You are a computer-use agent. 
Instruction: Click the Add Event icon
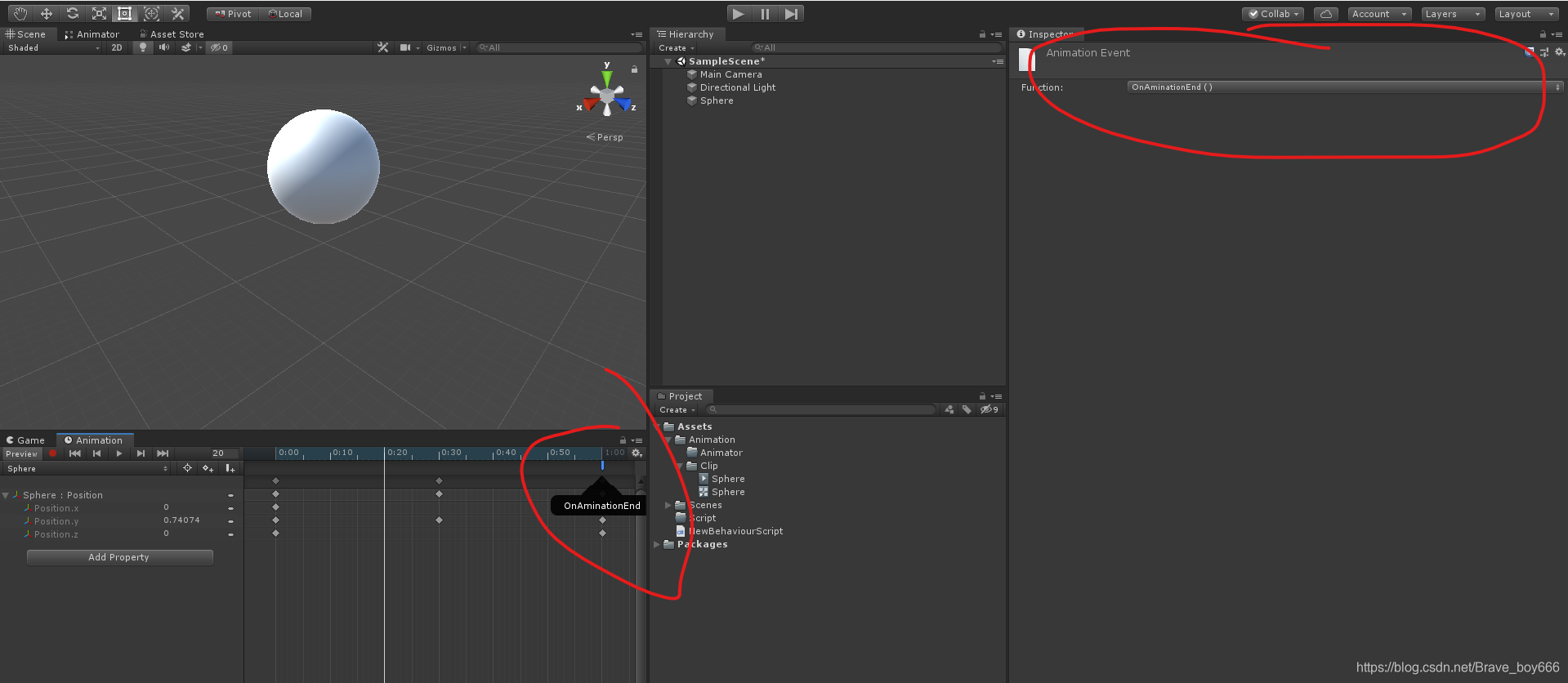(x=230, y=468)
